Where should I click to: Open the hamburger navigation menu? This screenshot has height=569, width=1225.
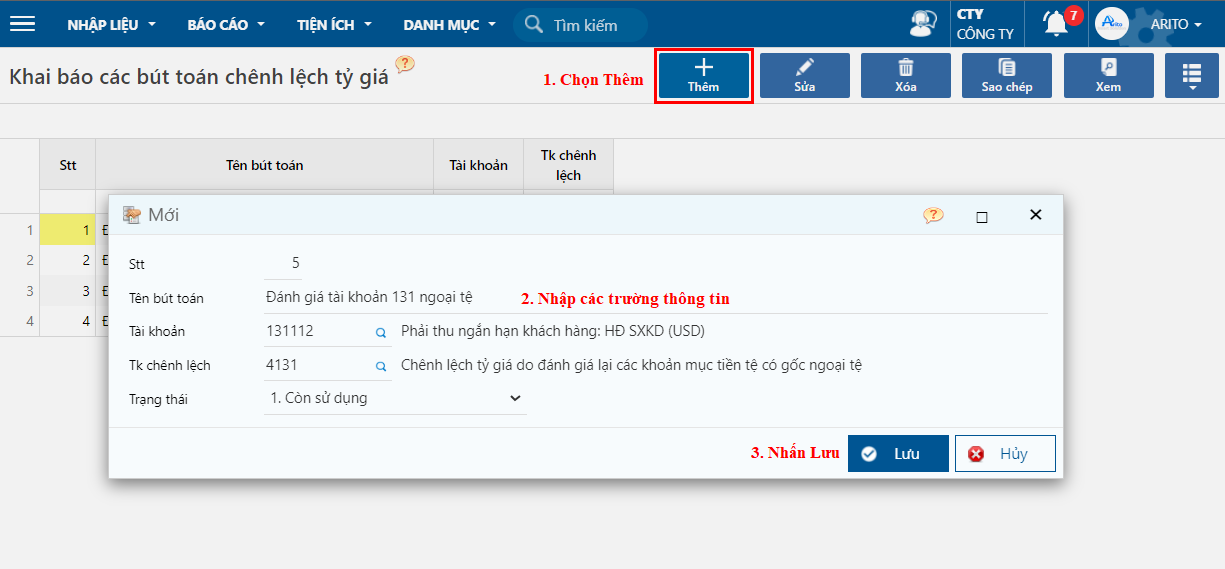click(22, 24)
